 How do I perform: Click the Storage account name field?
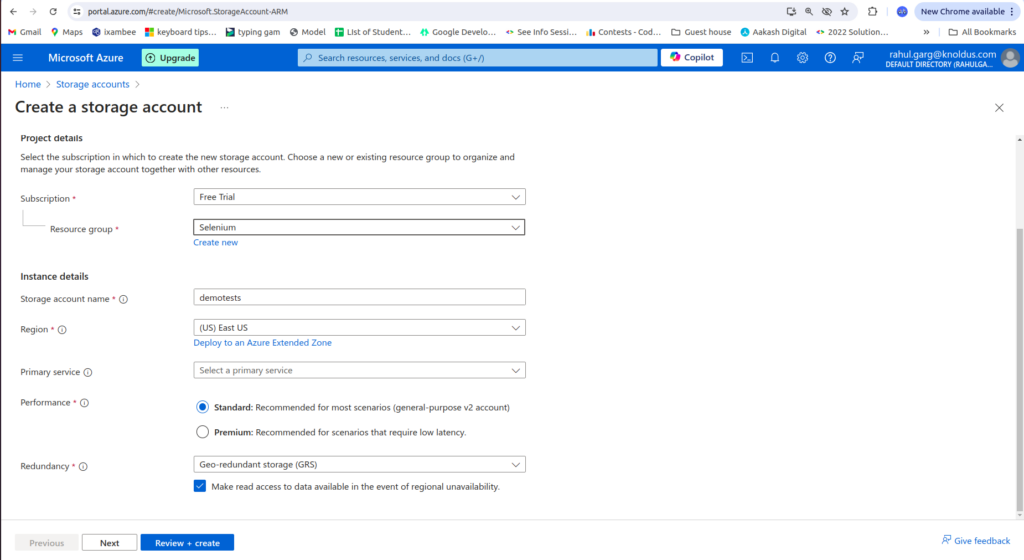(359, 297)
